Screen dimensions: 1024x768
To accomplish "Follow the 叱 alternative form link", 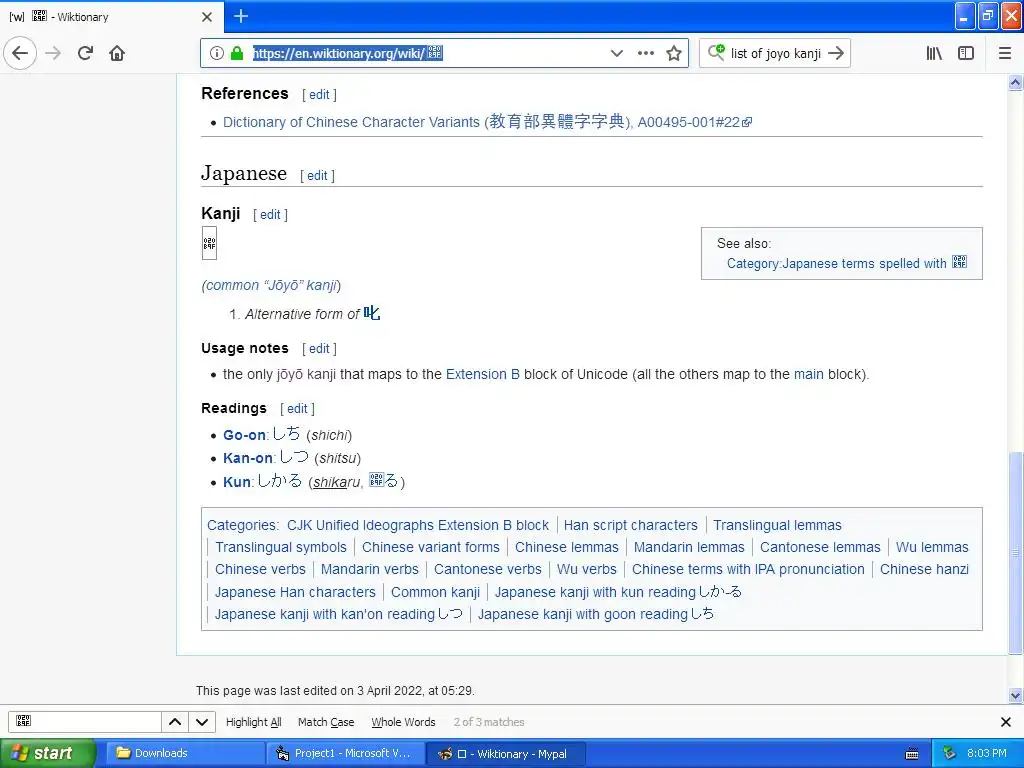I will click(372, 313).
